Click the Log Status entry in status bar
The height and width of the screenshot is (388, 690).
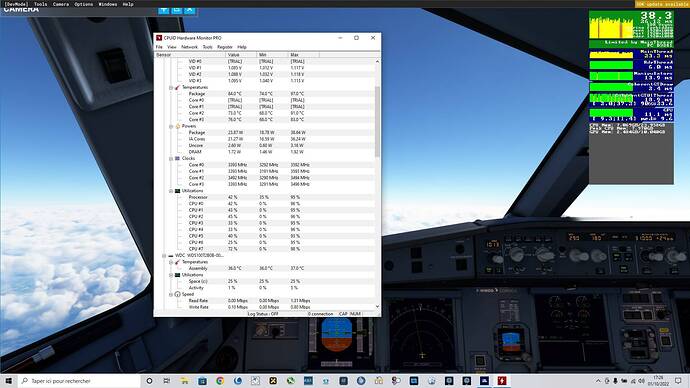[263, 314]
